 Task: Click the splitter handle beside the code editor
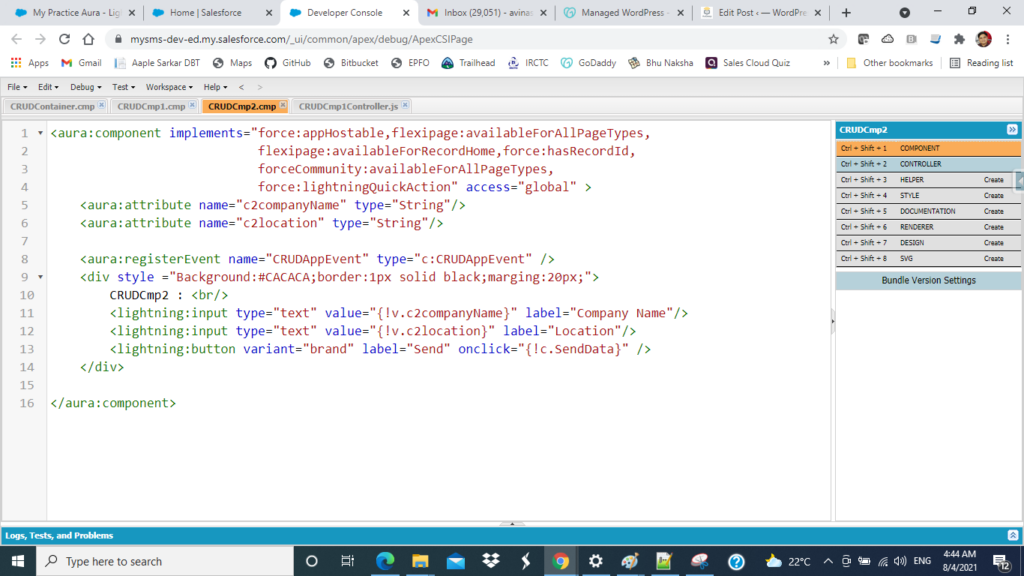(x=833, y=321)
